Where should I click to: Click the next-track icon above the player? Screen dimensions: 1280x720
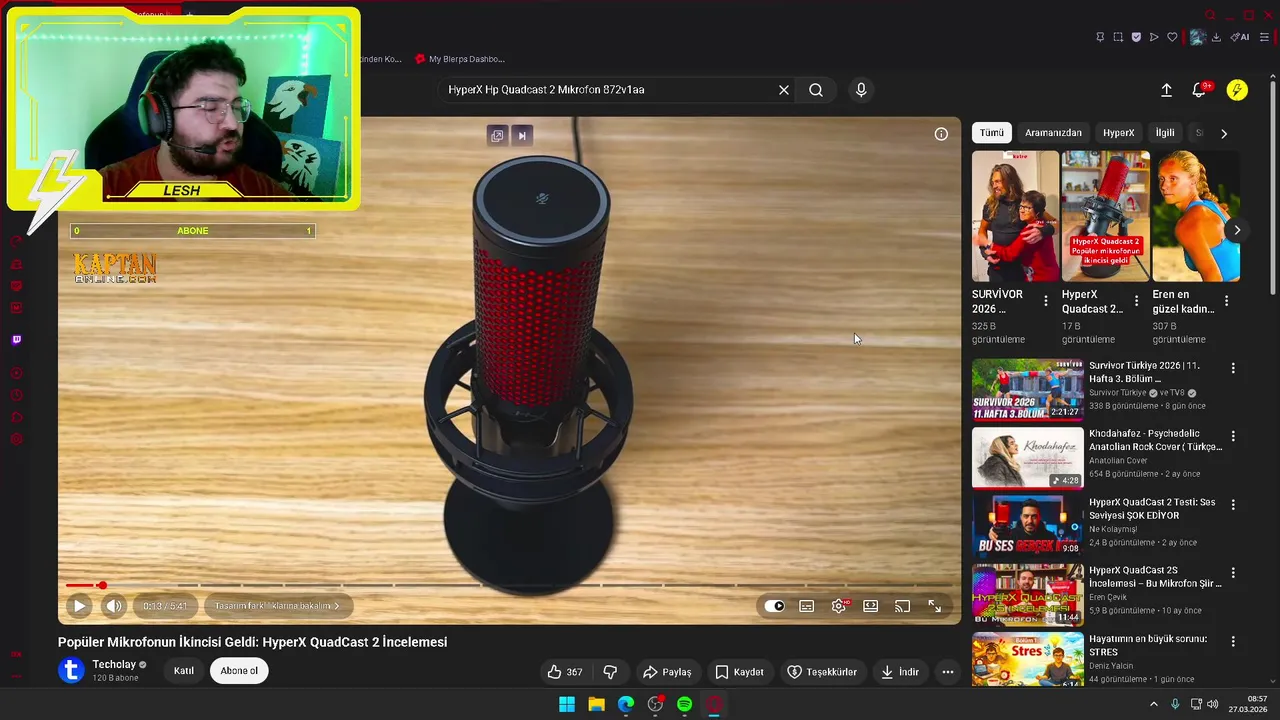[x=521, y=136]
